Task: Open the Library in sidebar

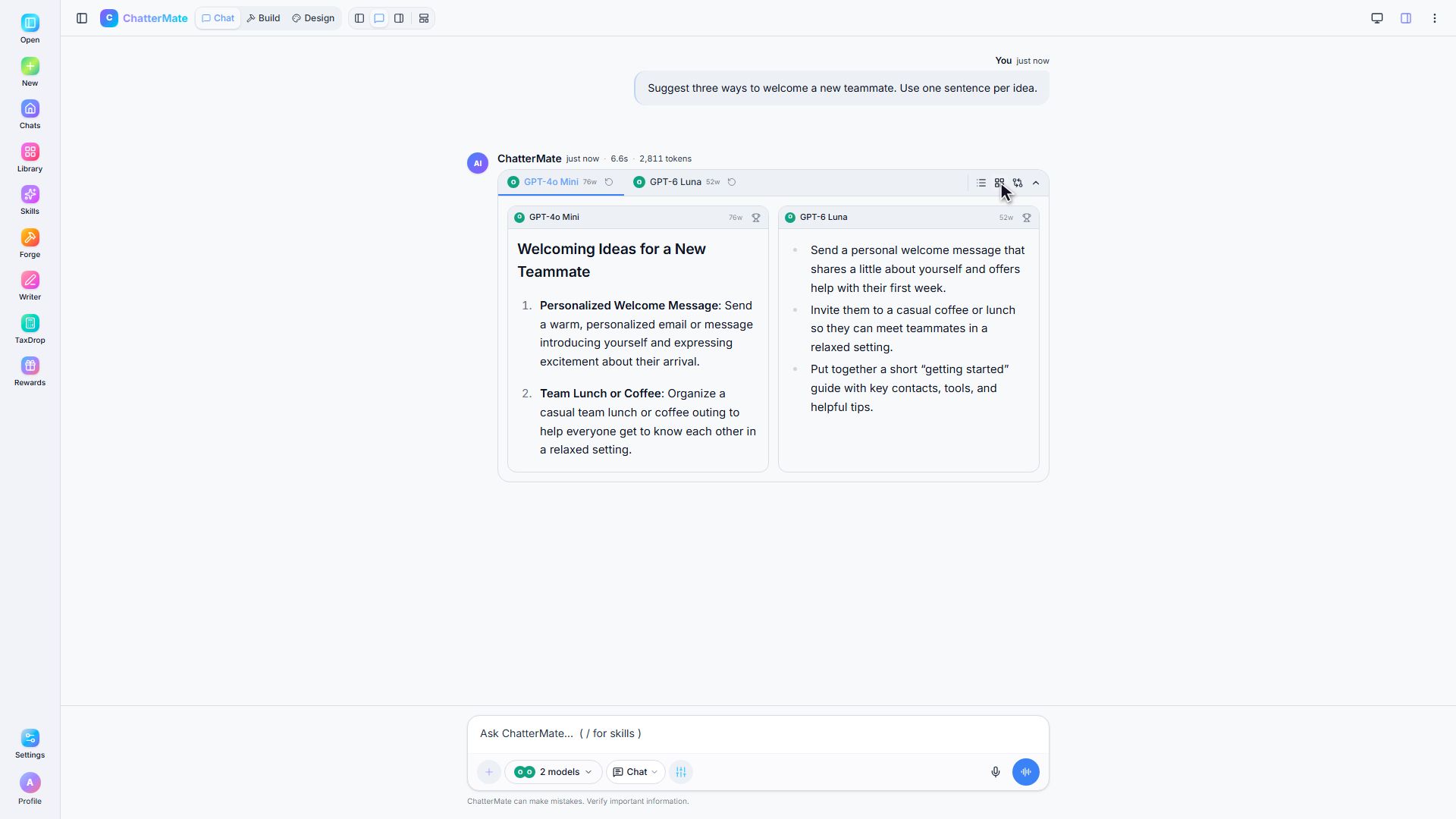Action: [x=30, y=158]
